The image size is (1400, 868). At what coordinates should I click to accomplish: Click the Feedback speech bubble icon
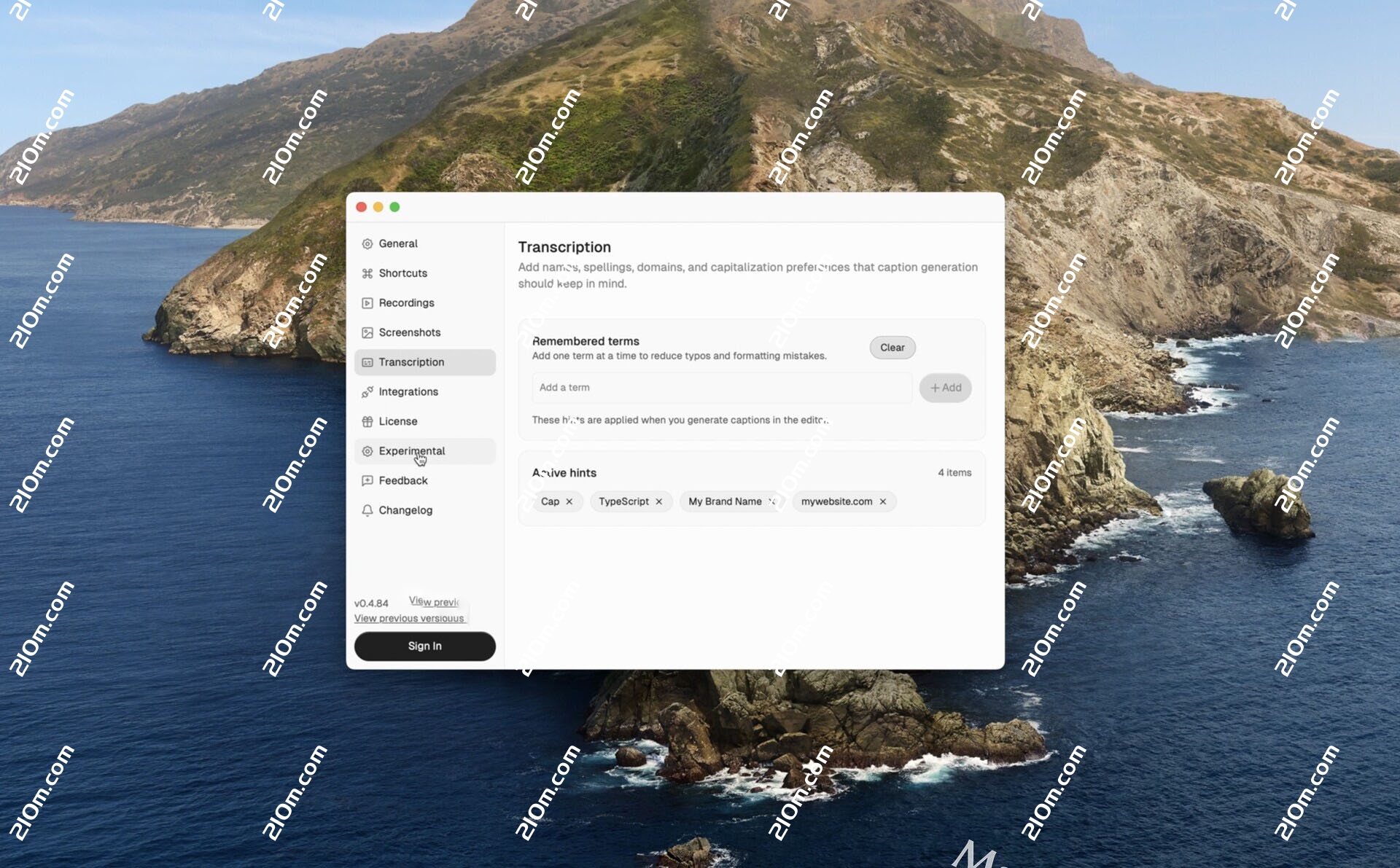(x=367, y=481)
